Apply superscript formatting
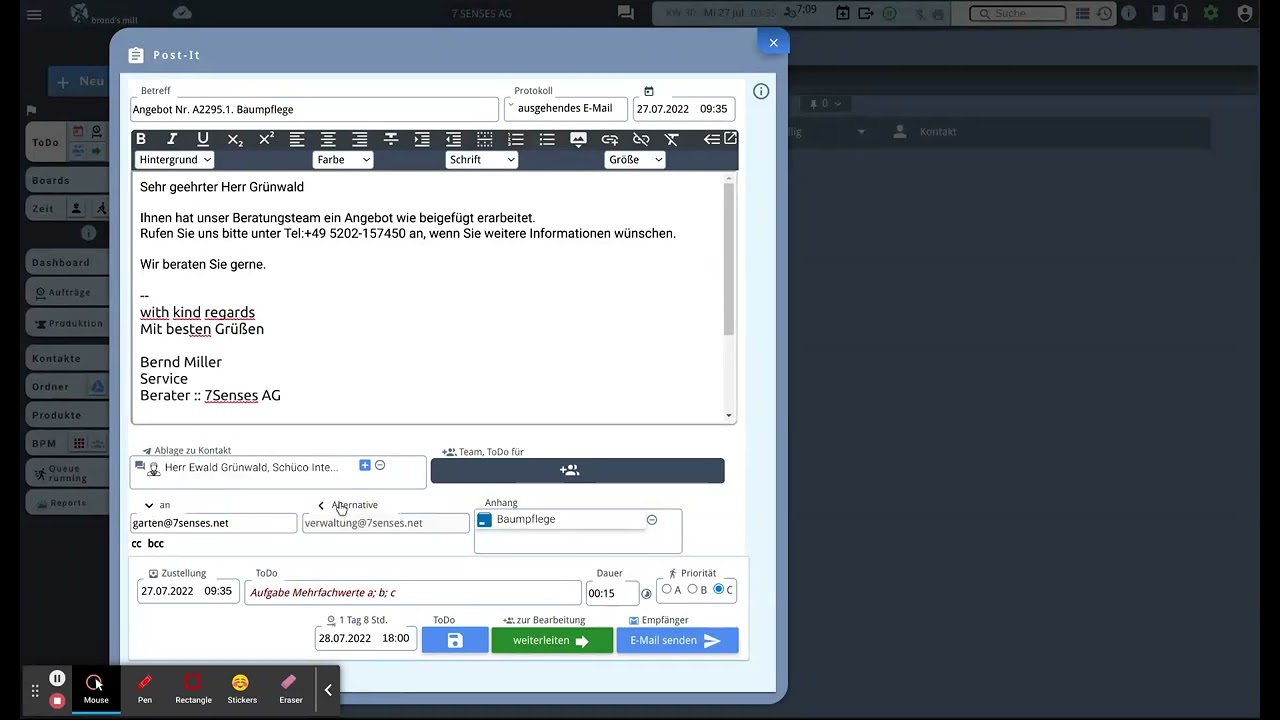This screenshot has height=720, width=1280. [266, 139]
